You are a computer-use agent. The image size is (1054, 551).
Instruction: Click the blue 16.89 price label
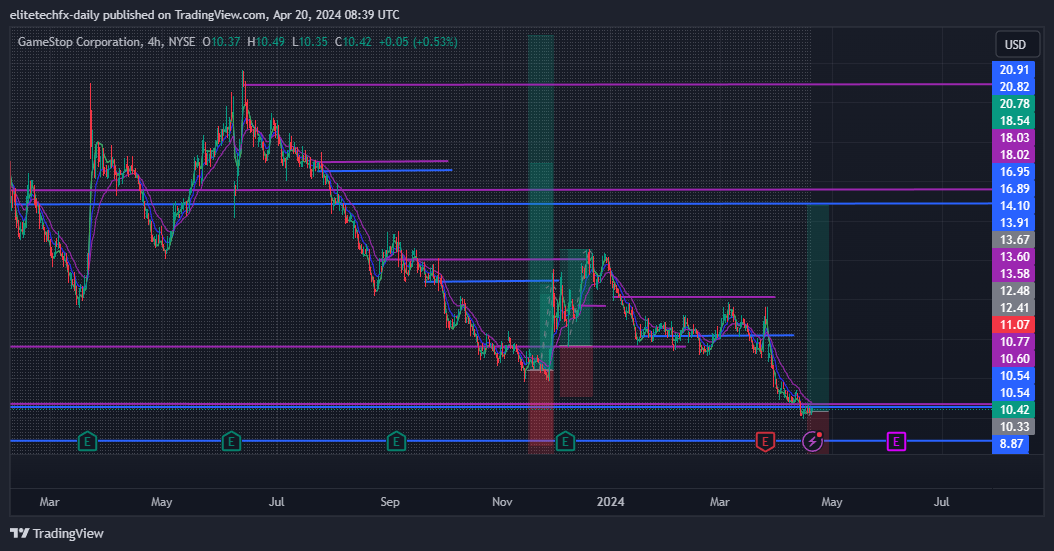(1014, 189)
